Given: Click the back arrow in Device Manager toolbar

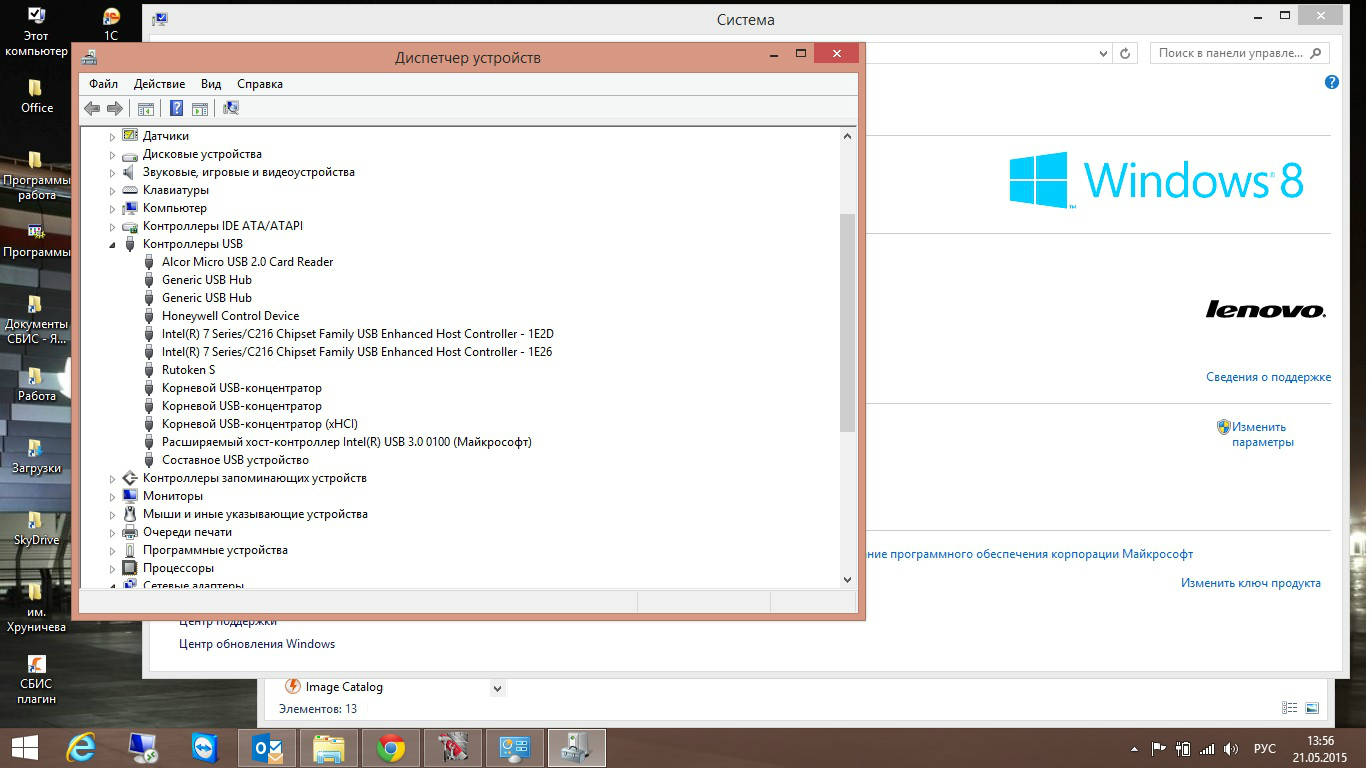Looking at the screenshot, I should click(x=92, y=109).
